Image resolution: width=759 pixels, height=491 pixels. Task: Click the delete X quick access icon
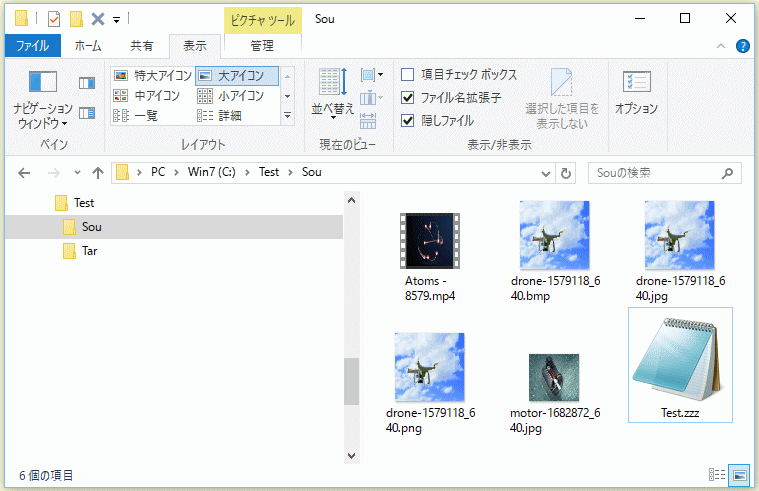click(x=98, y=19)
